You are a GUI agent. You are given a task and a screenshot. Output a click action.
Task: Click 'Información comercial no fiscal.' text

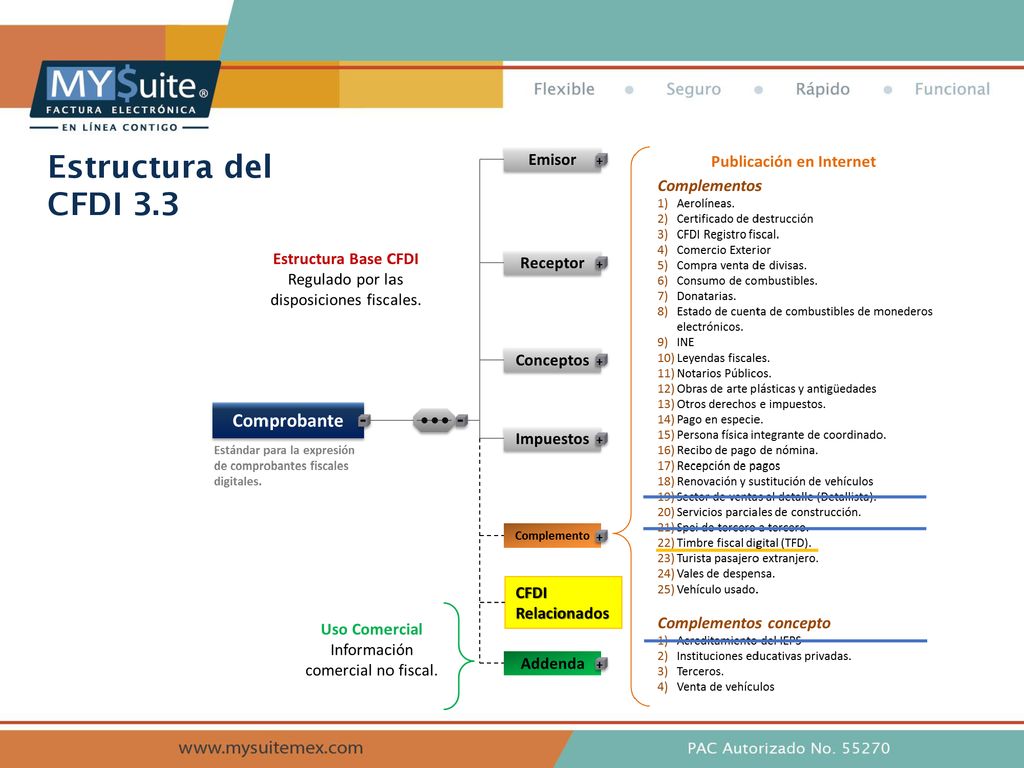tap(372, 660)
